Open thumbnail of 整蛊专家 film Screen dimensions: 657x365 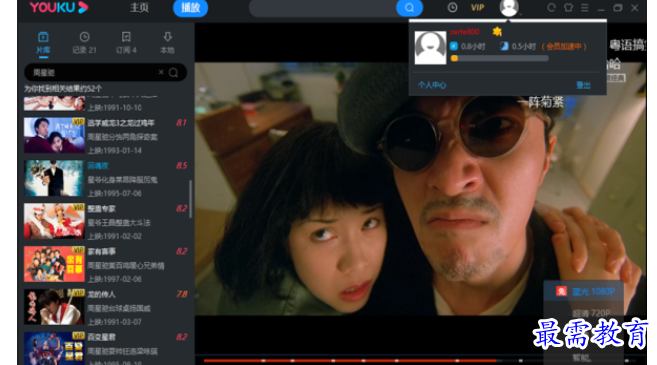coord(54,221)
